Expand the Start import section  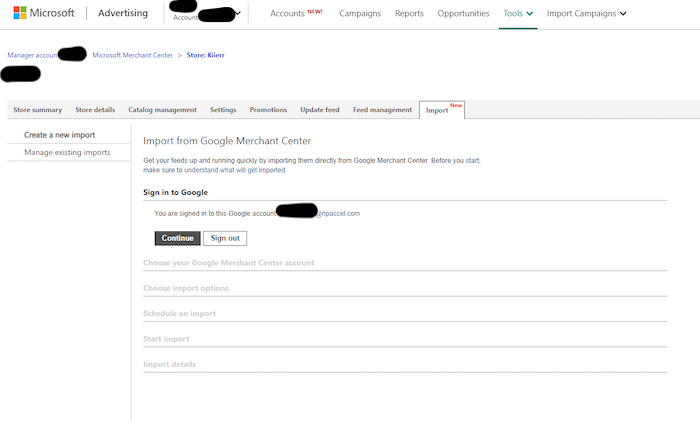(x=166, y=339)
